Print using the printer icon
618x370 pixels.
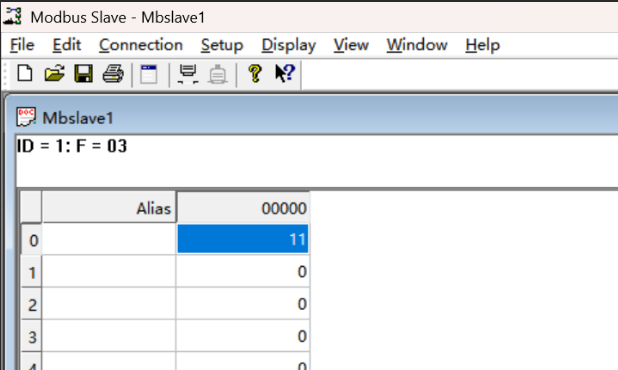pyautogui.click(x=113, y=74)
